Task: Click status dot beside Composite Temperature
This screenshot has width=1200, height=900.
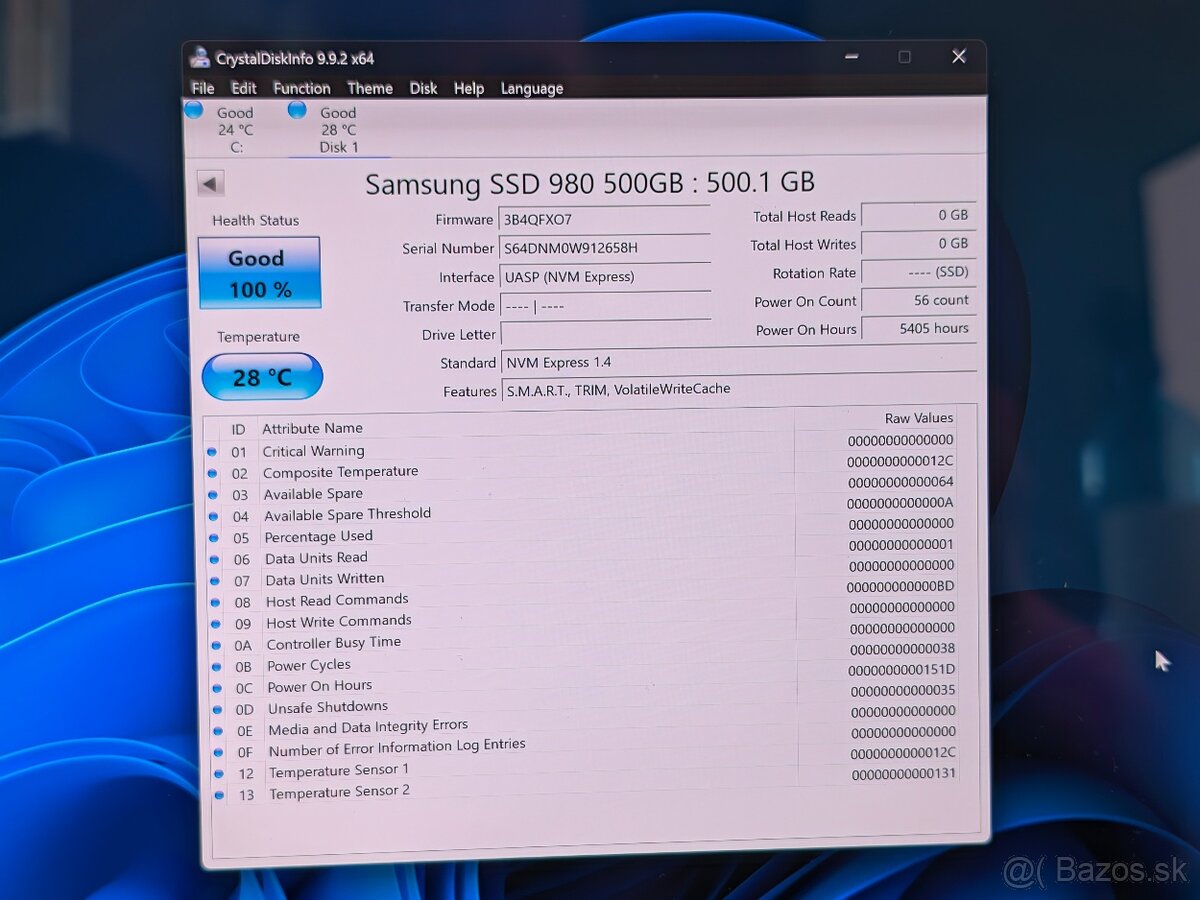Action: point(211,474)
